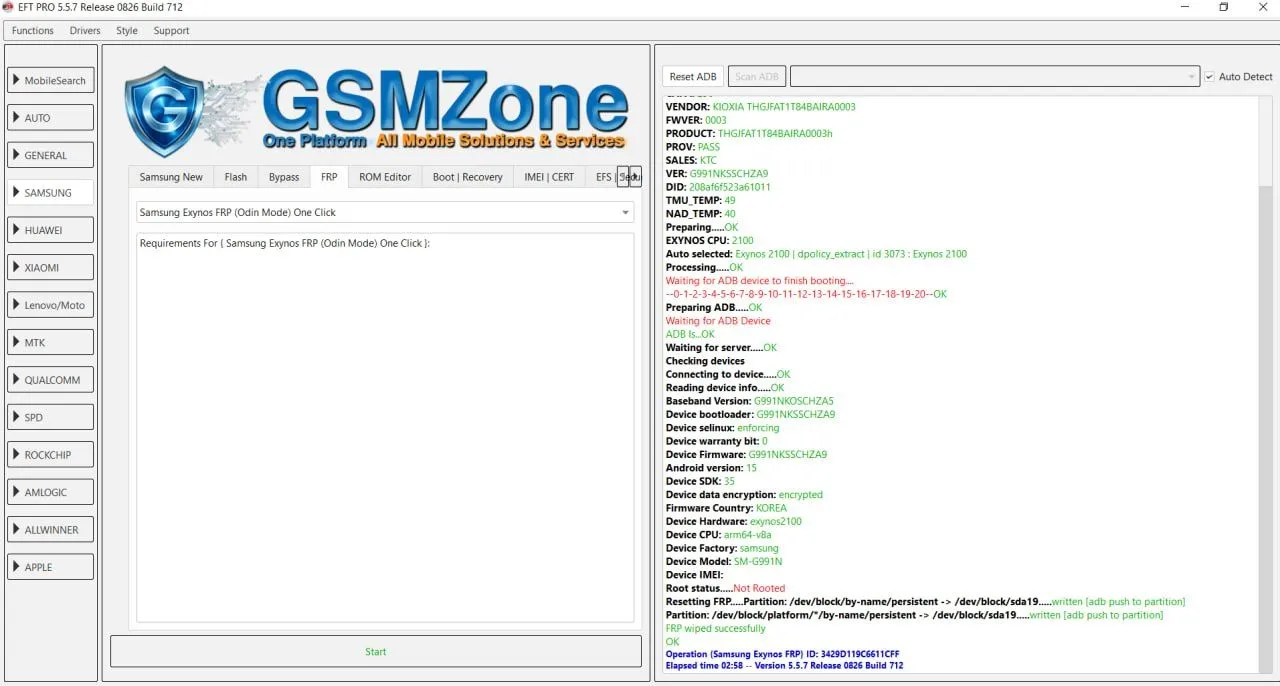Select the 'Waiting for ADB Device' log line
1280x686 pixels.
click(718, 321)
